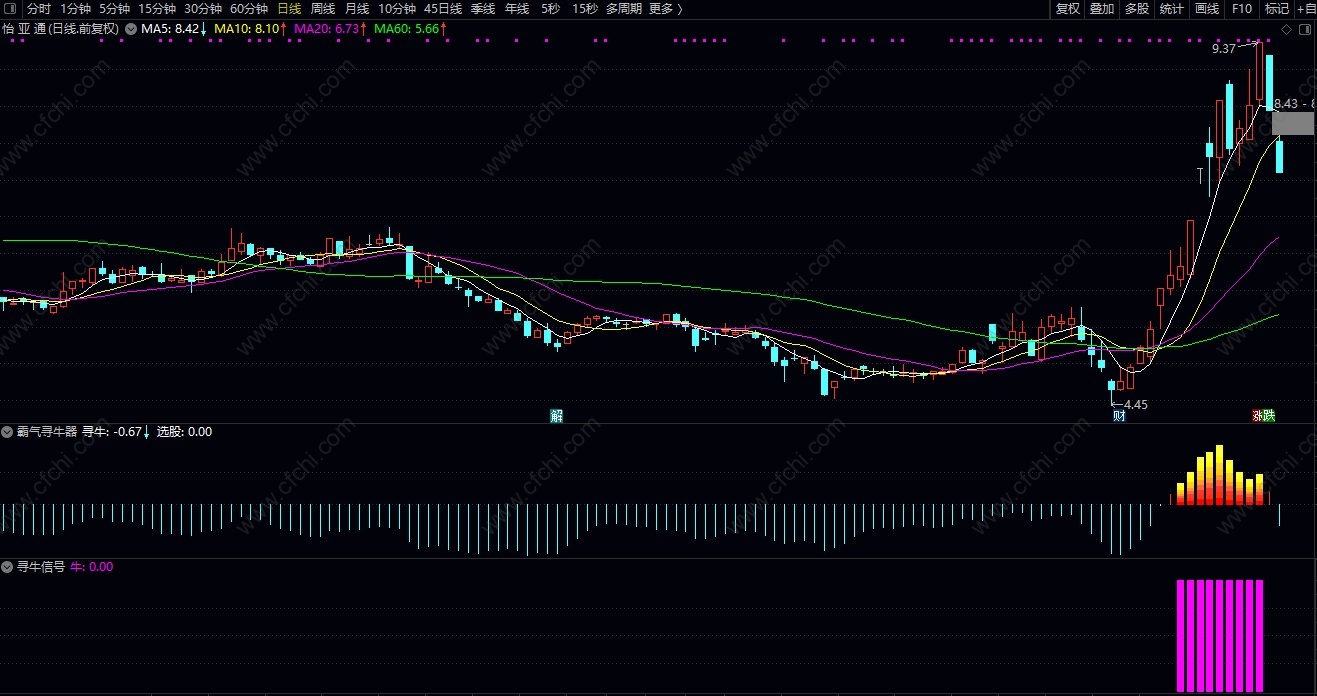The height and width of the screenshot is (696, 1317).
Task: Click the 解 event marker below chart
Action: pos(557,416)
